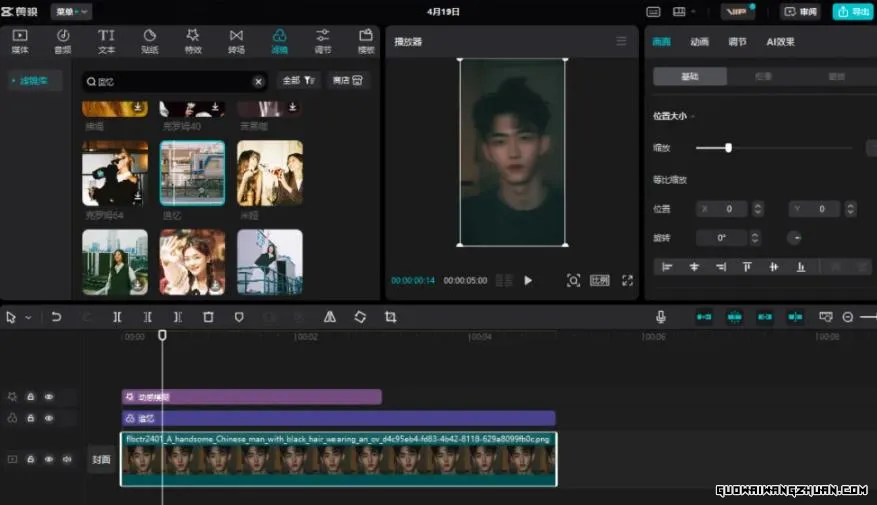Align clip to the right edge
Image resolution: width=877 pixels, height=505 pixels.
721,267
